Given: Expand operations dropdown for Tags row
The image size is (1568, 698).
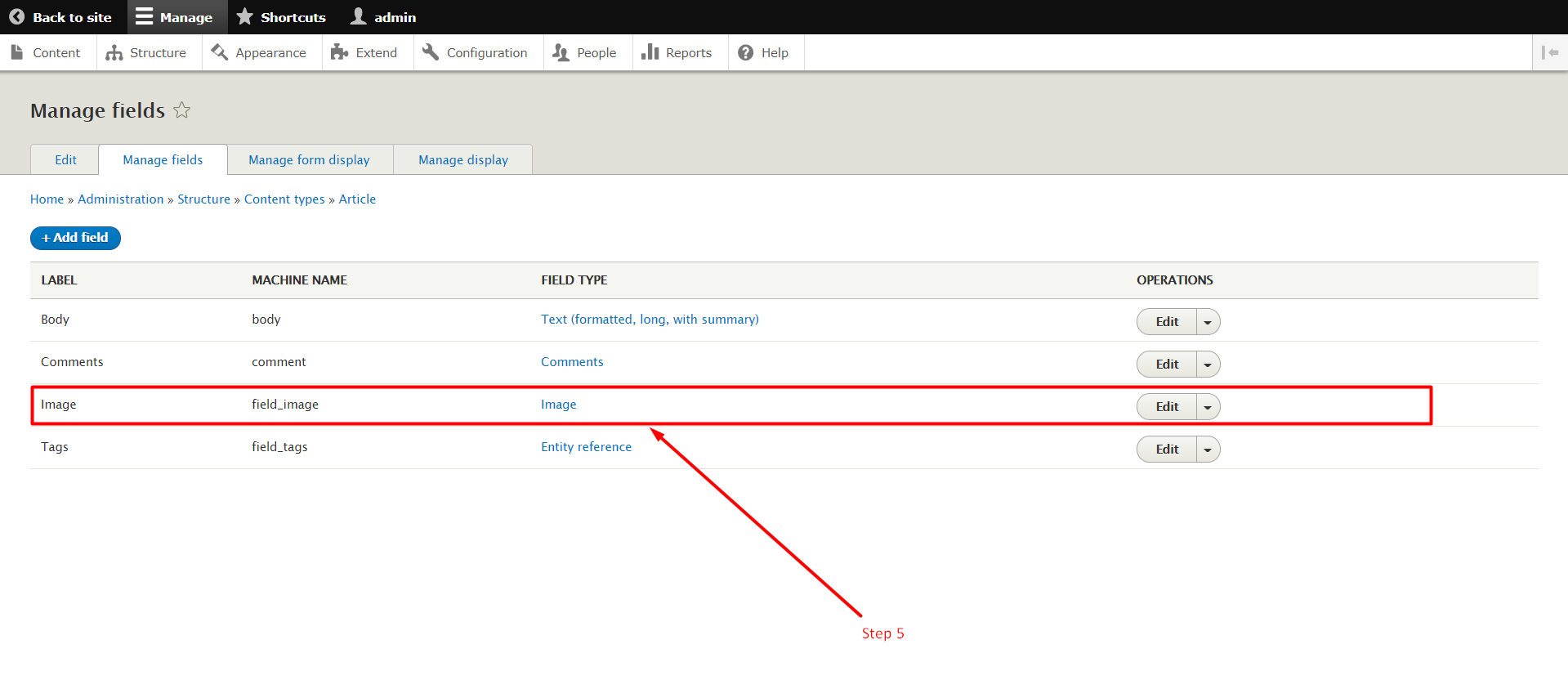Looking at the screenshot, I should point(1208,450).
